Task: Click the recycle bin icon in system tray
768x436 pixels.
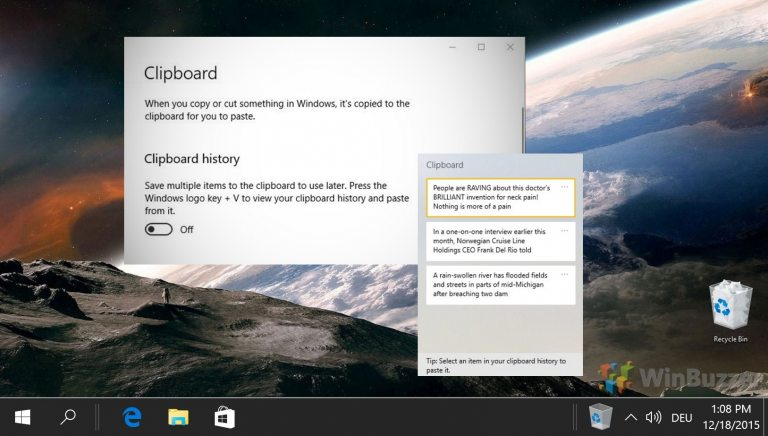Action: point(600,417)
